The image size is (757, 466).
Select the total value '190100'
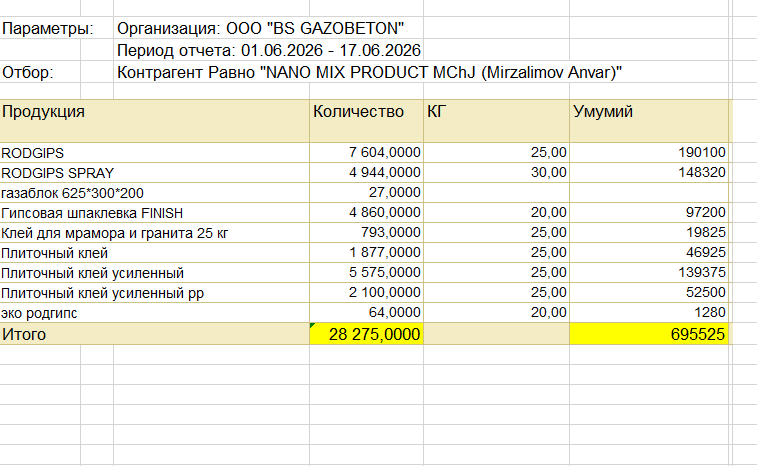pyautogui.click(x=649, y=153)
